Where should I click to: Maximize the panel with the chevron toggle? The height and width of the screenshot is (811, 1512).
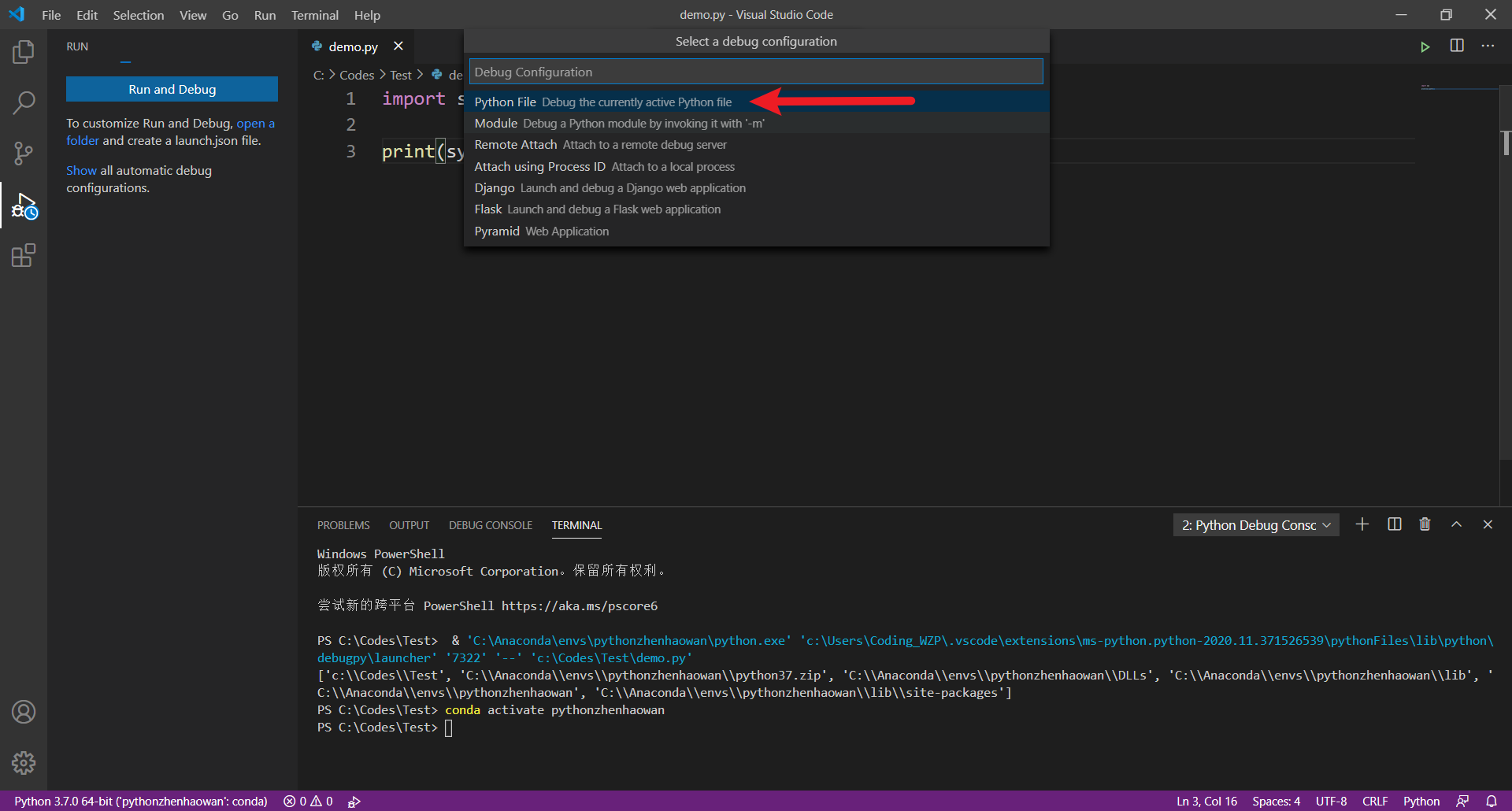click(1456, 524)
